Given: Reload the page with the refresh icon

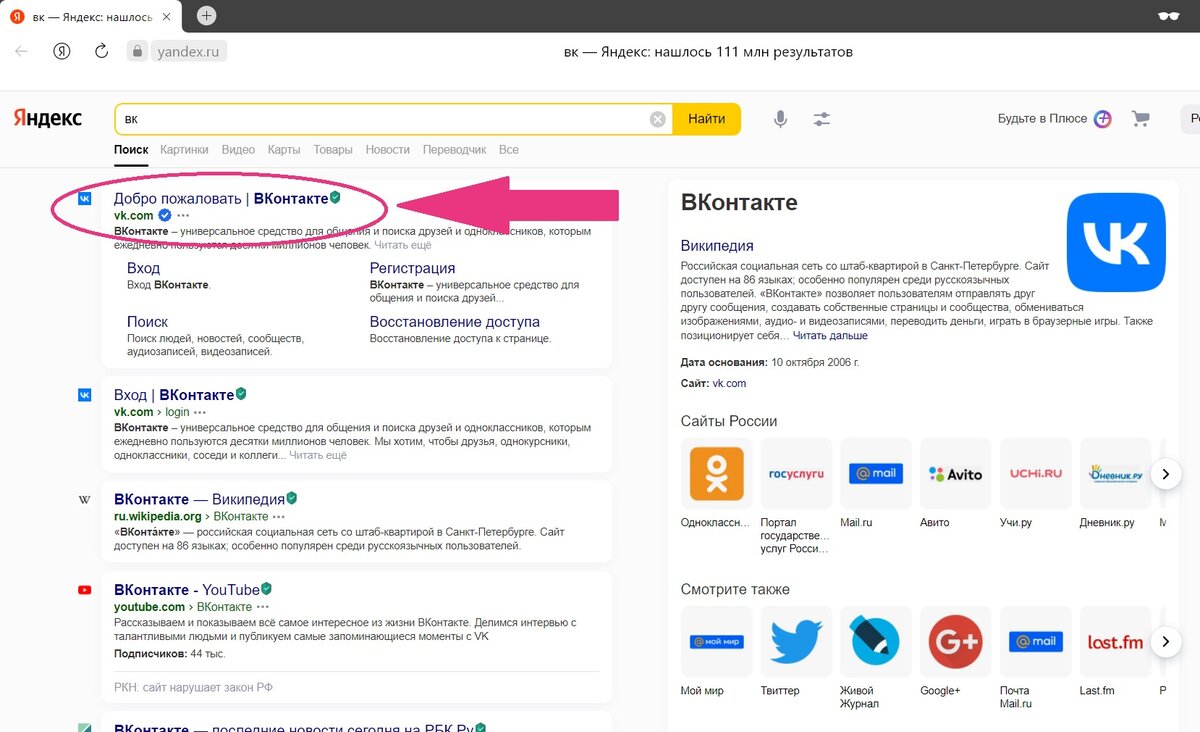Looking at the screenshot, I should [101, 52].
